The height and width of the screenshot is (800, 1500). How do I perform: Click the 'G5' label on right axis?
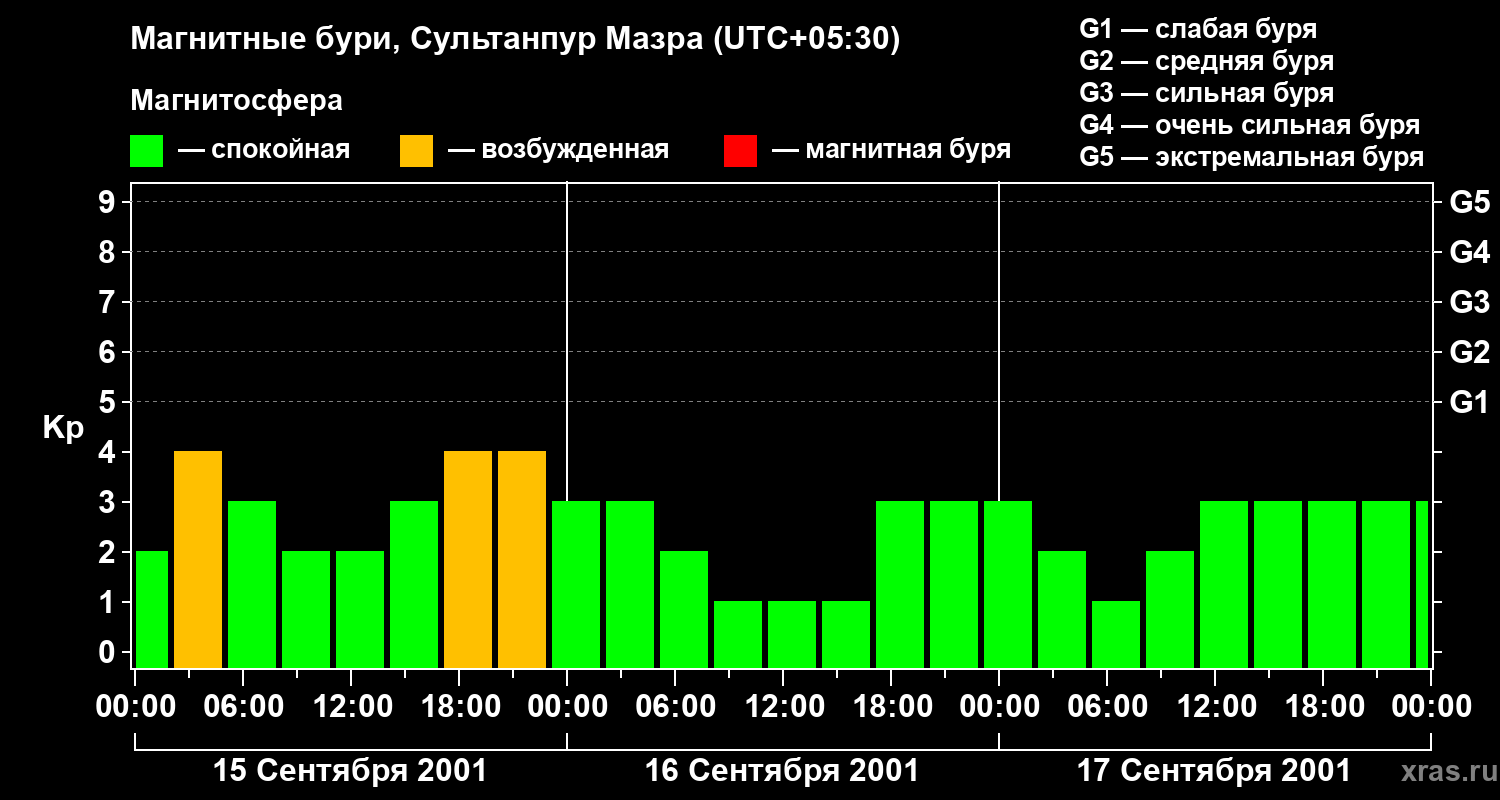point(1469,202)
